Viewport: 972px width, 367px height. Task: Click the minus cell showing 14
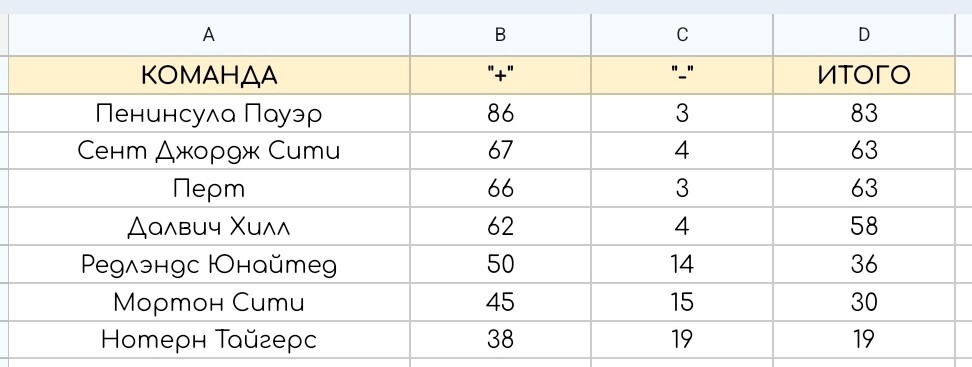pos(682,264)
